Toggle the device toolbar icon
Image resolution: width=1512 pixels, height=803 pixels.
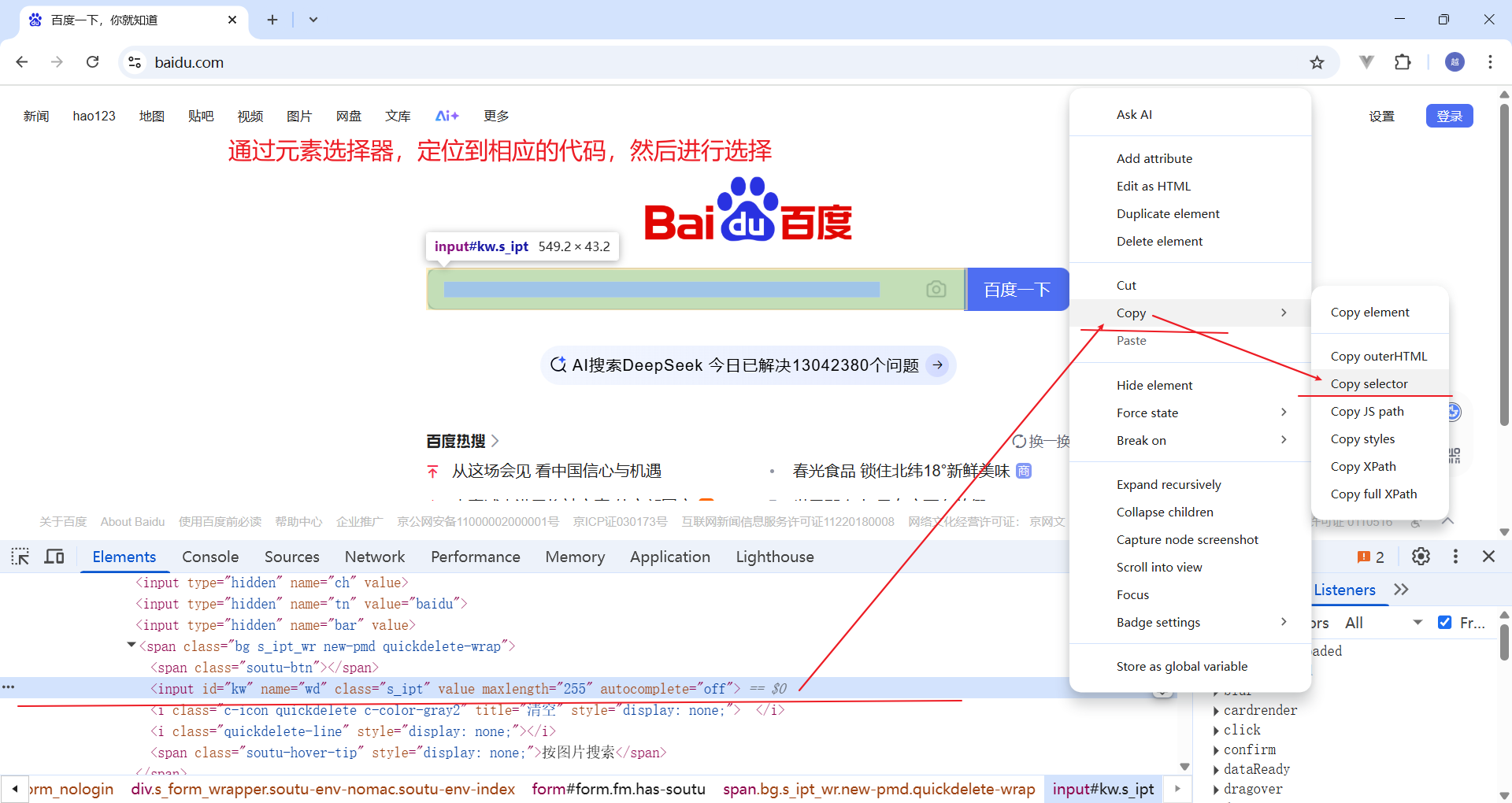click(x=54, y=557)
